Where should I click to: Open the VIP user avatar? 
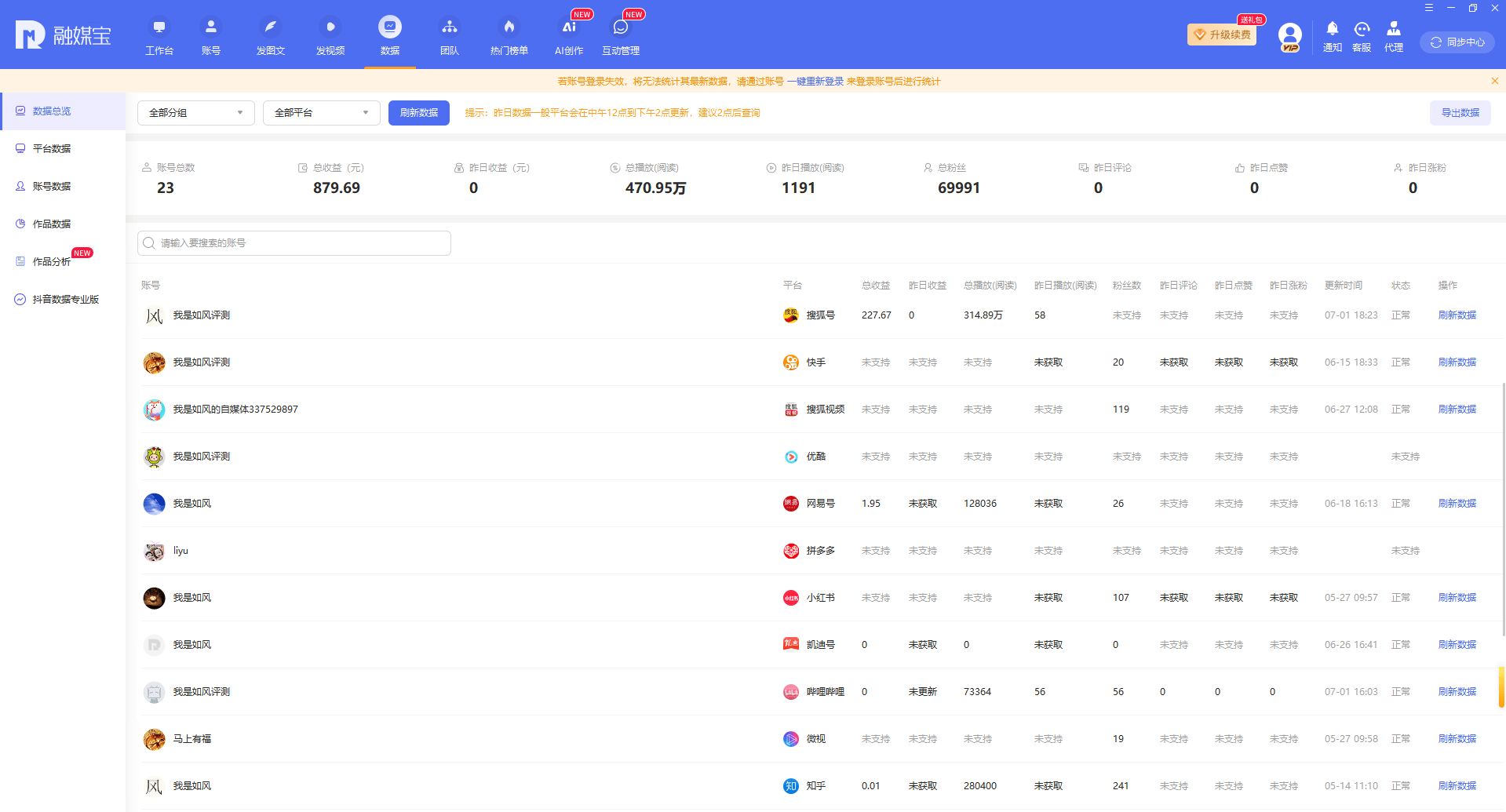click(x=1290, y=36)
